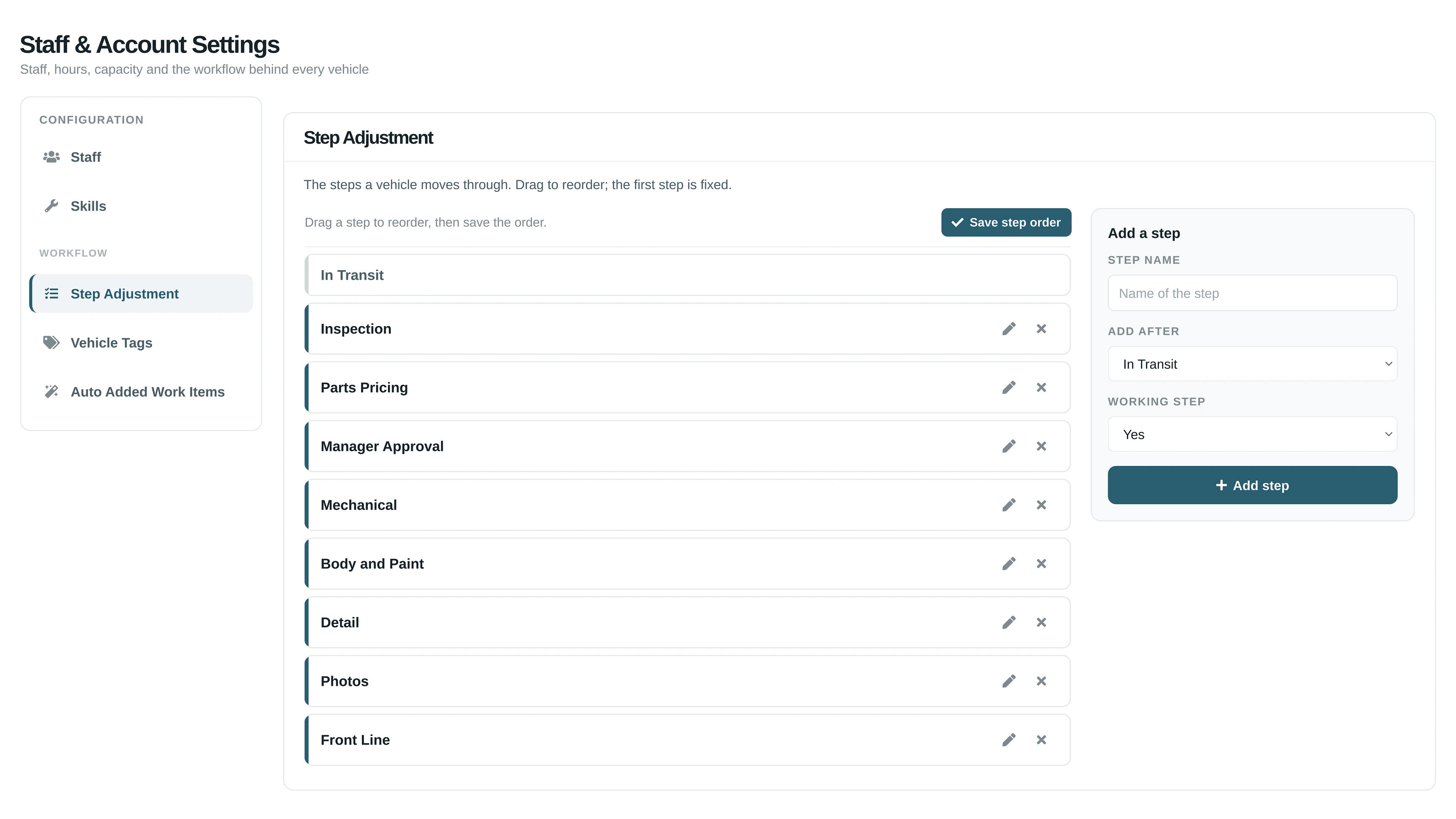This screenshot has height=819, width=1456.
Task: Delete the Inspection step
Action: 1041,329
